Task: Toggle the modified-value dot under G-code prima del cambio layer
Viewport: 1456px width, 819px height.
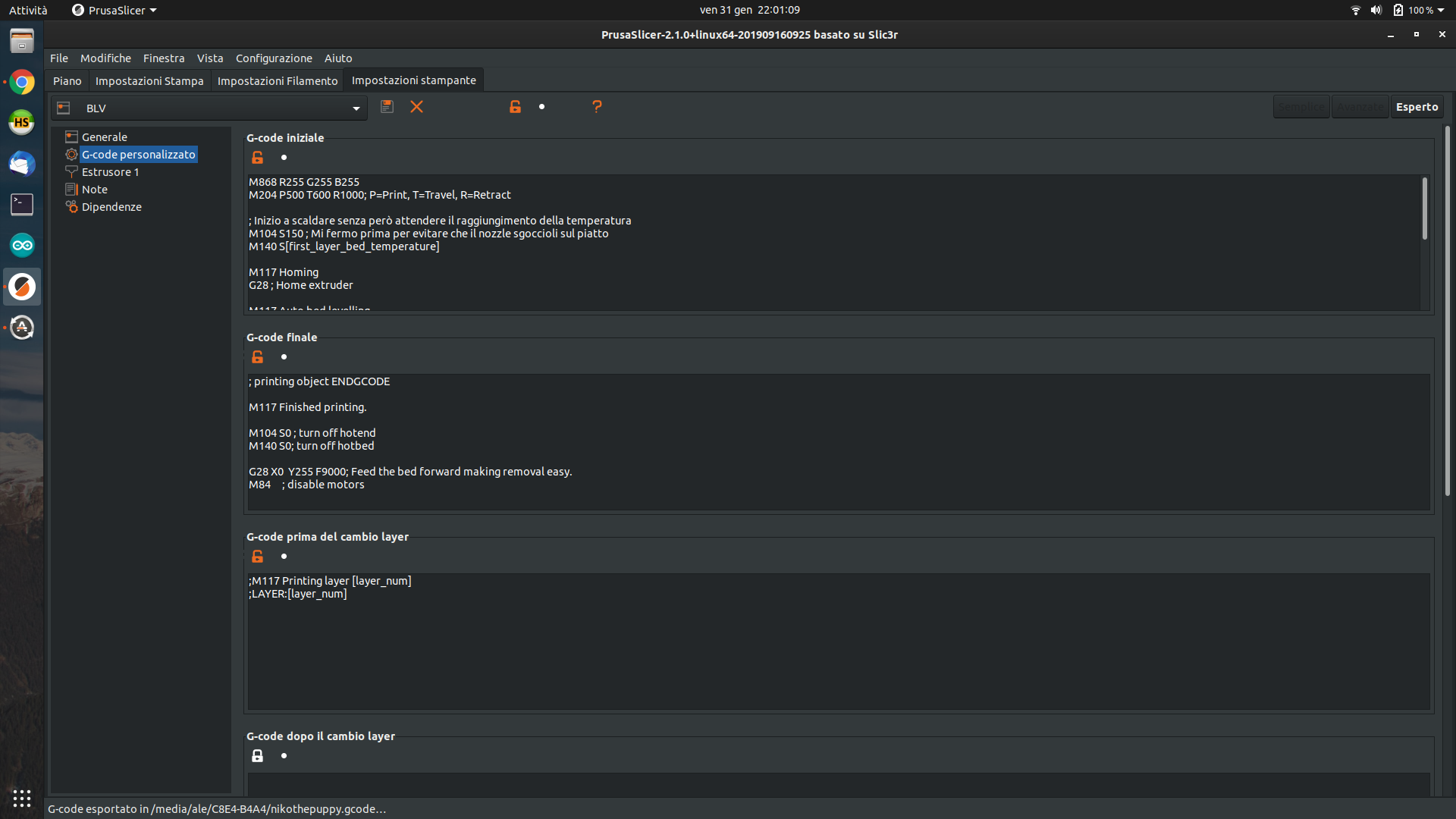Action: [x=284, y=556]
